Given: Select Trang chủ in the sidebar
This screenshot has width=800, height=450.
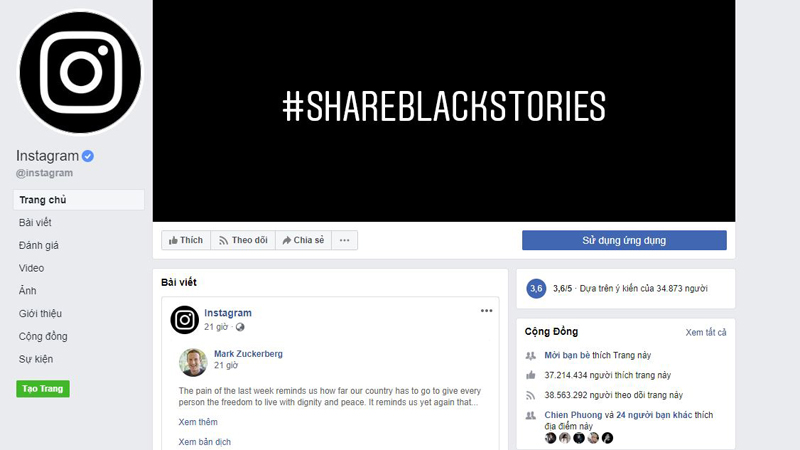Looking at the screenshot, I should pos(79,200).
